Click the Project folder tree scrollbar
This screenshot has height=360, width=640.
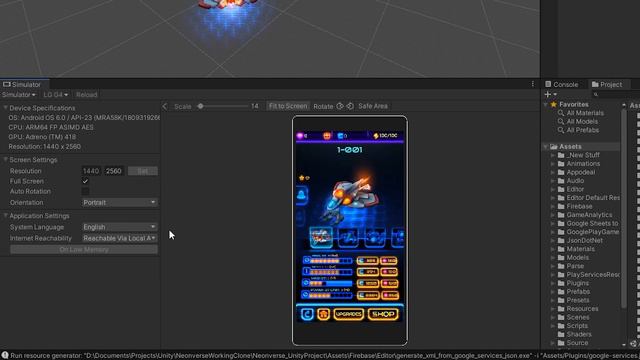click(624, 208)
